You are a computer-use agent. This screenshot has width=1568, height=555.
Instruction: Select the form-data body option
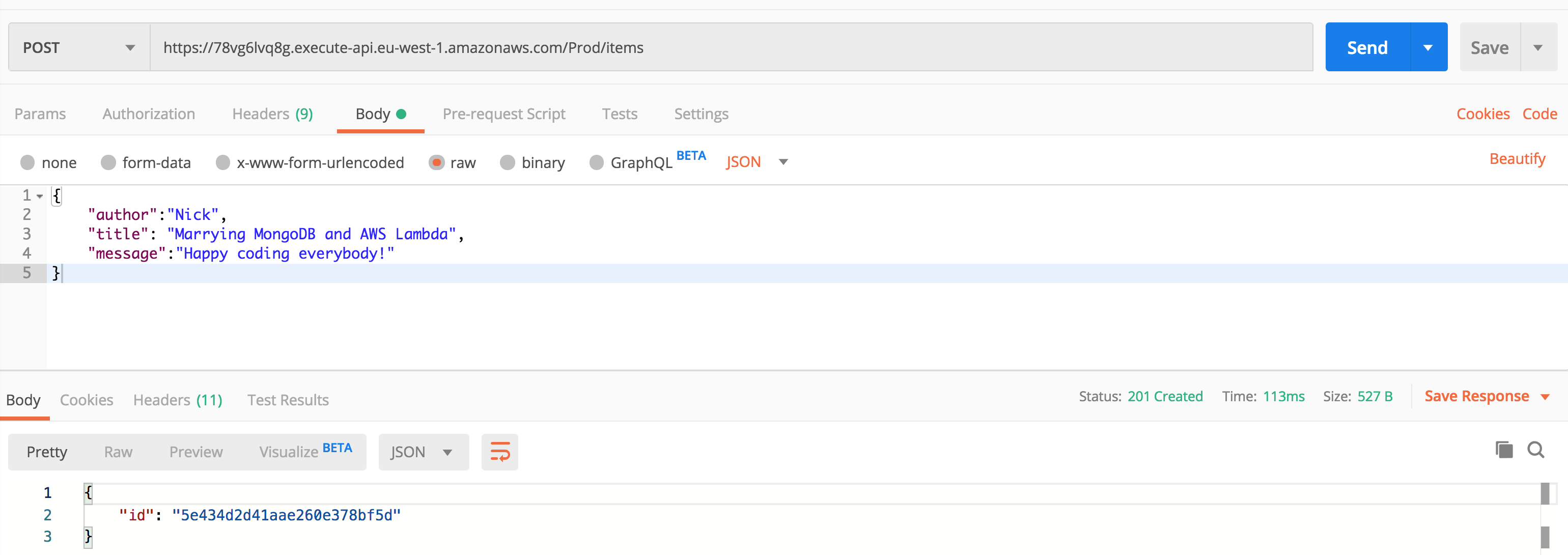click(x=108, y=162)
